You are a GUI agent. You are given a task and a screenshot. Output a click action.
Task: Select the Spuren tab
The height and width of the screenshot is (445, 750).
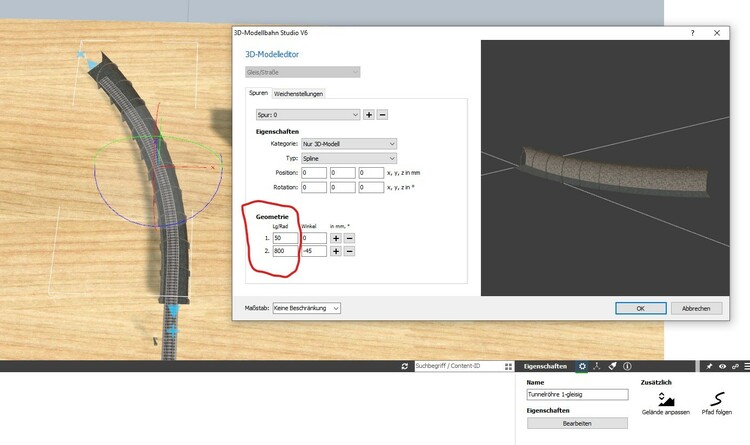pyautogui.click(x=258, y=93)
